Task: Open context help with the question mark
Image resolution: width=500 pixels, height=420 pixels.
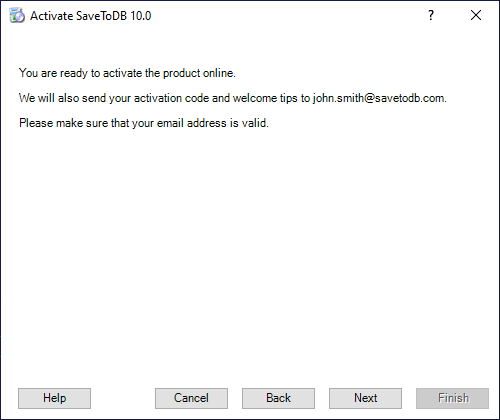Action: (x=431, y=15)
